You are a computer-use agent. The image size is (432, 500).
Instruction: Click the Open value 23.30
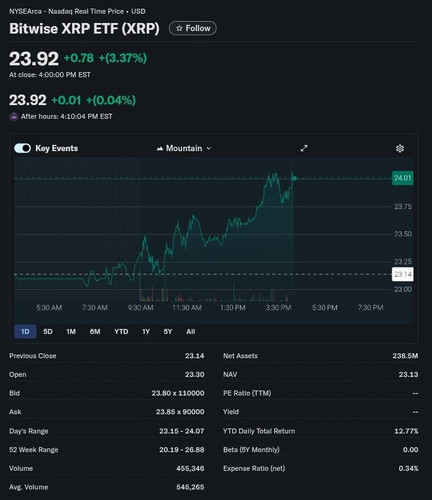point(195,375)
